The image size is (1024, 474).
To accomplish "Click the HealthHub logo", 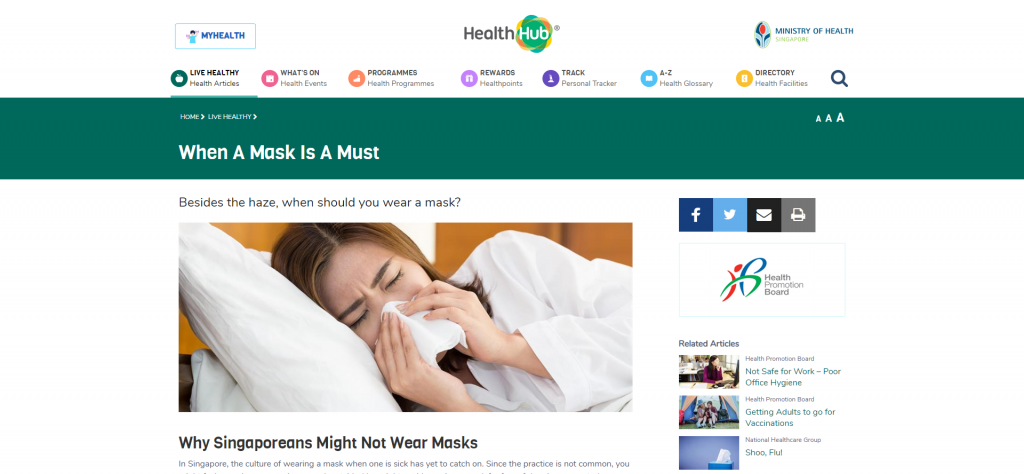I will (x=511, y=33).
